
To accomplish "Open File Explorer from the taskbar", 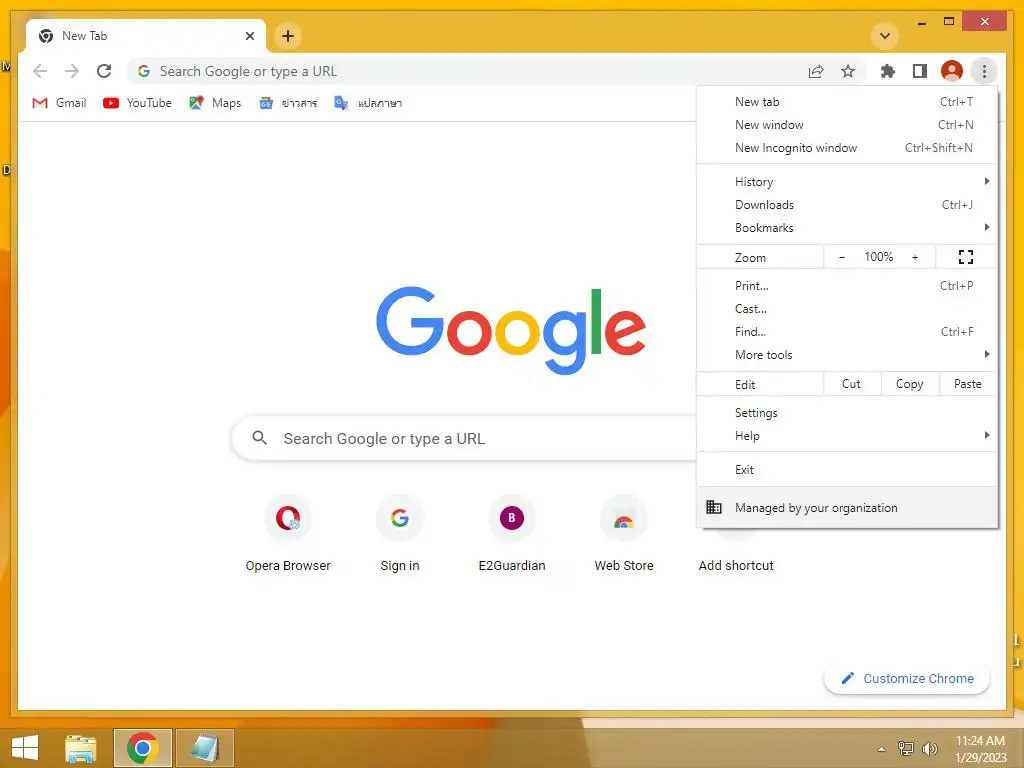I will 81,748.
